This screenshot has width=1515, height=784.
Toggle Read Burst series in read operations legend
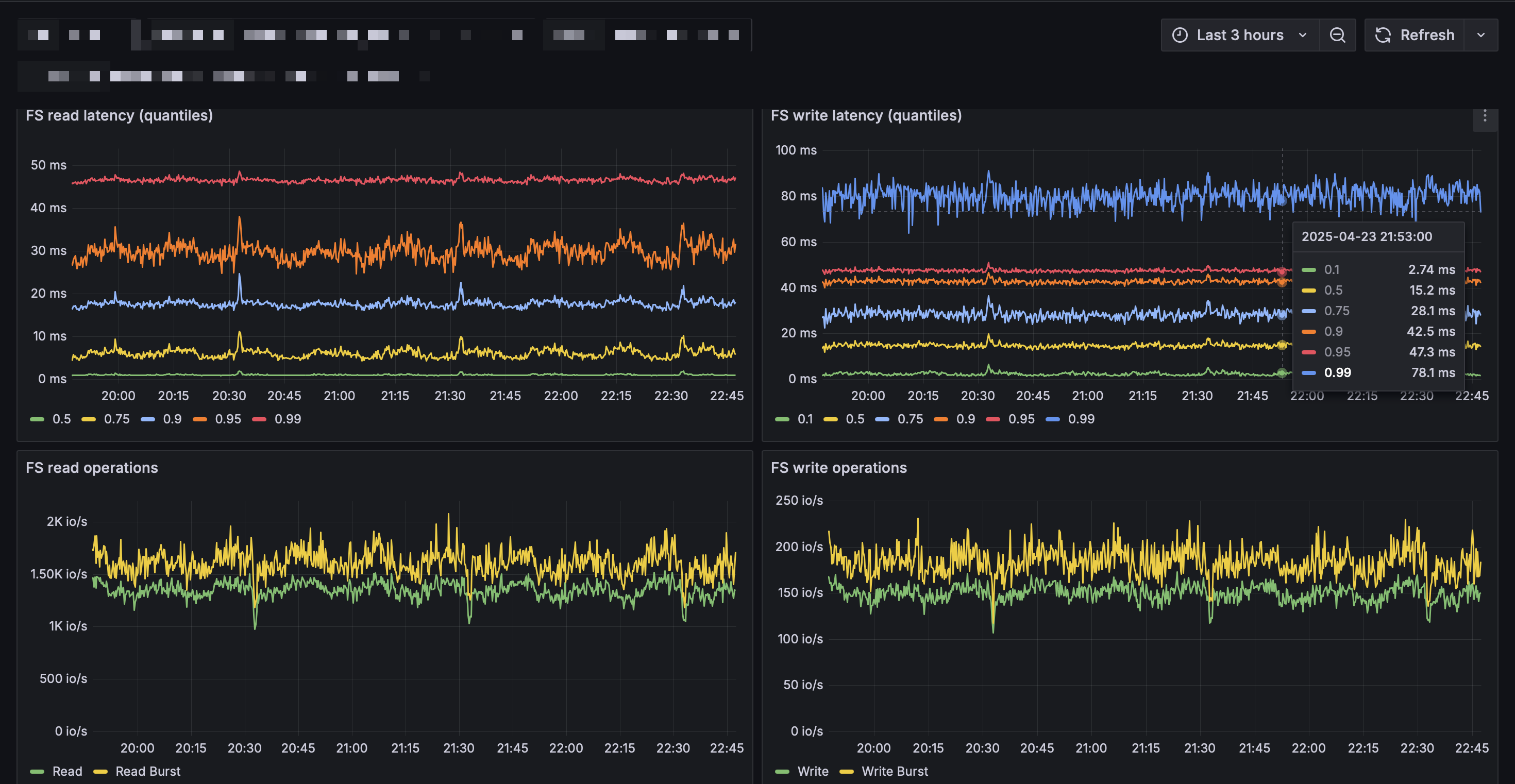coord(138,771)
